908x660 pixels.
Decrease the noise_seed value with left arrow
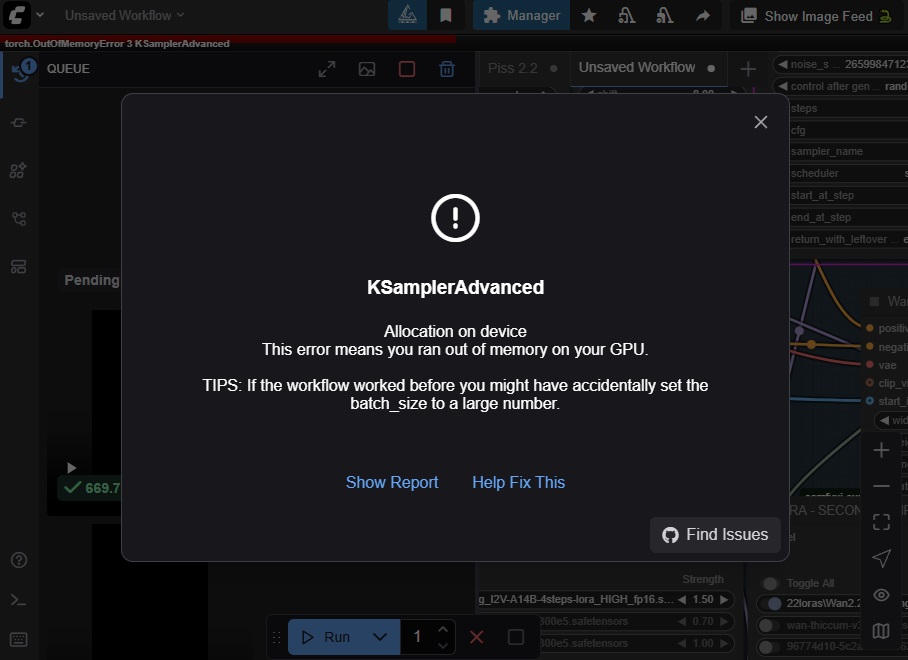(783, 64)
